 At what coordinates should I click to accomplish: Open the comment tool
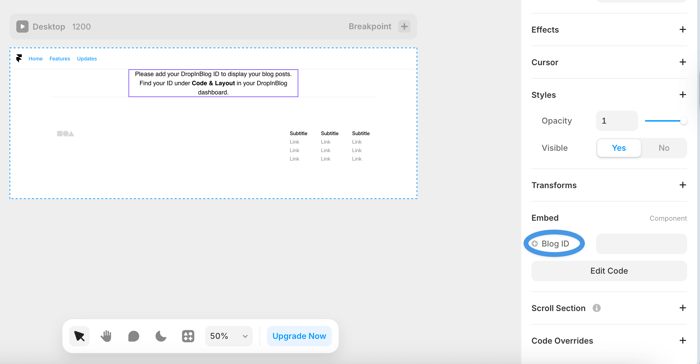pos(133,336)
